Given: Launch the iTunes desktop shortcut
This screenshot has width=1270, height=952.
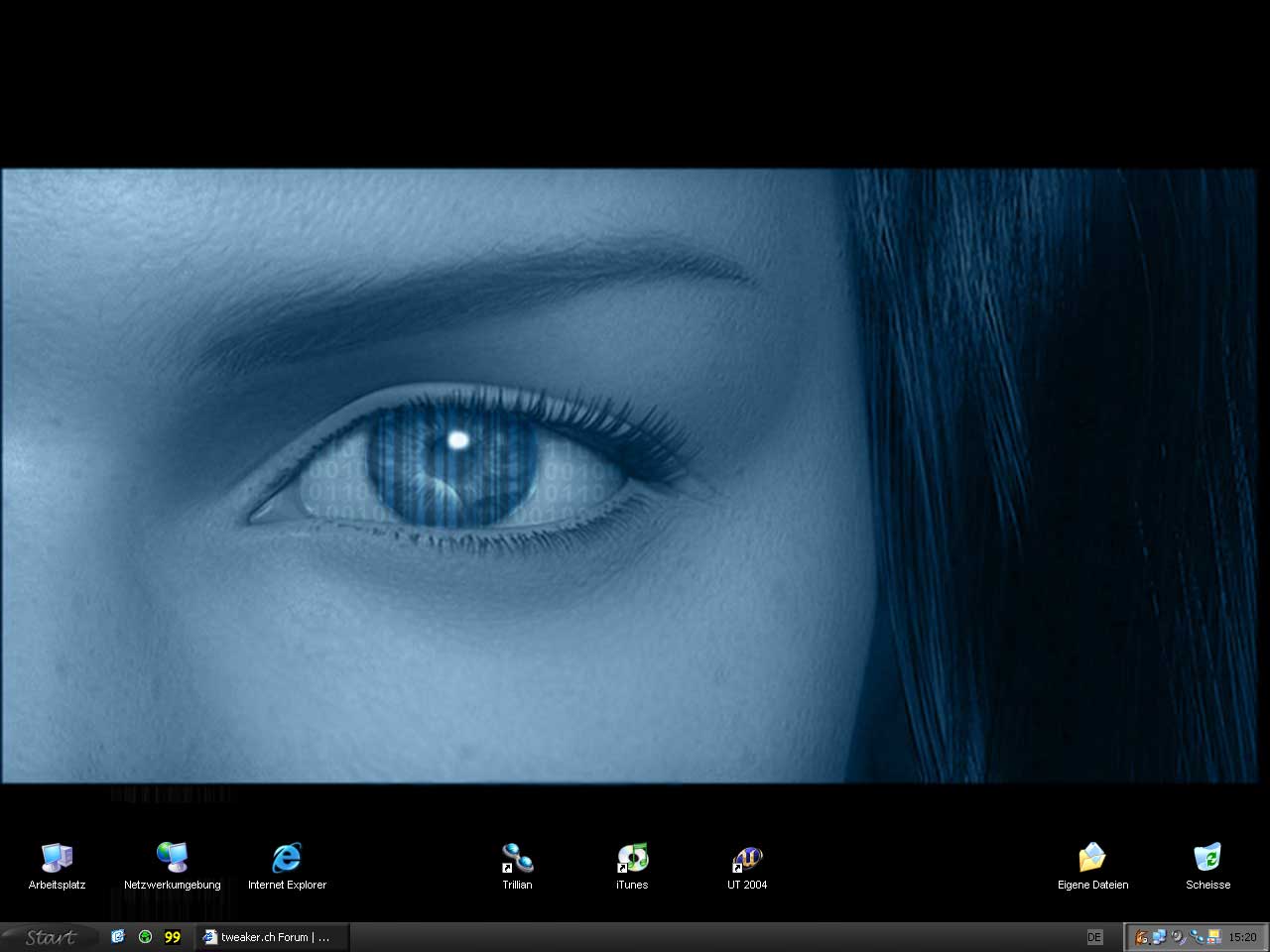Looking at the screenshot, I should tap(632, 859).
